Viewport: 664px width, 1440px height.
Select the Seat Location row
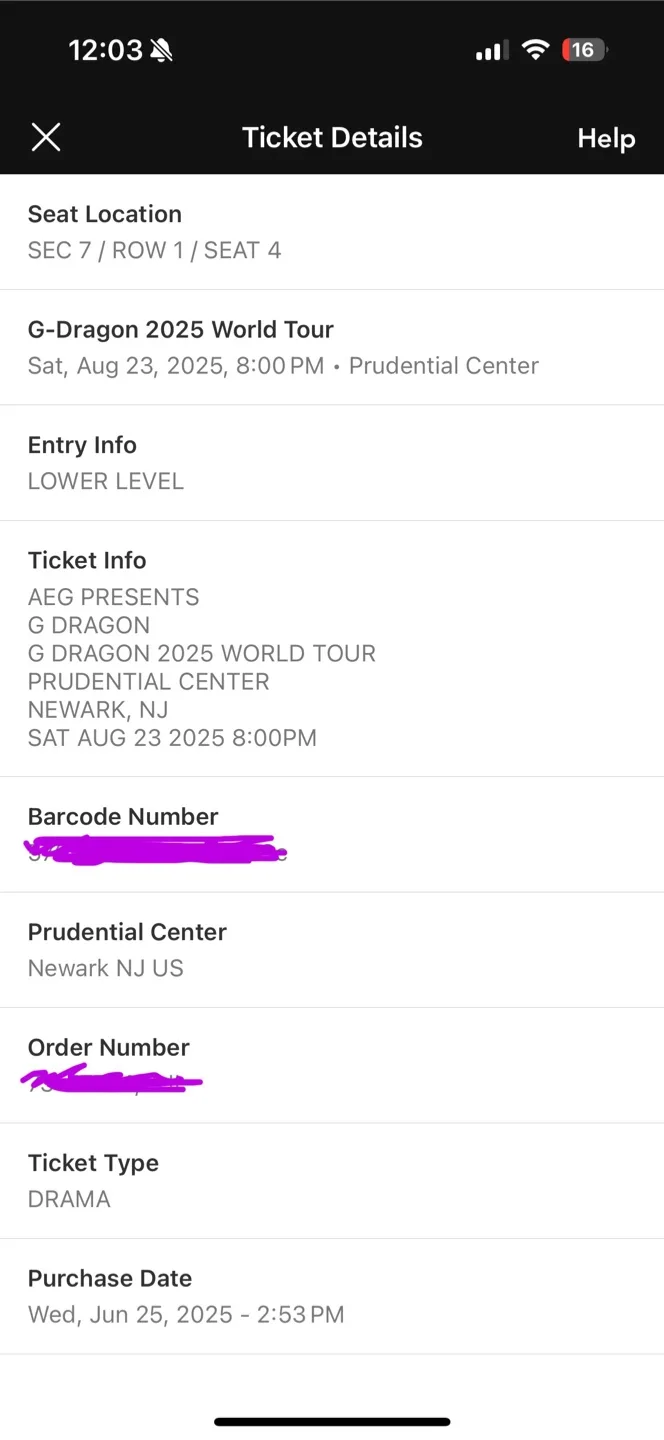coord(332,232)
